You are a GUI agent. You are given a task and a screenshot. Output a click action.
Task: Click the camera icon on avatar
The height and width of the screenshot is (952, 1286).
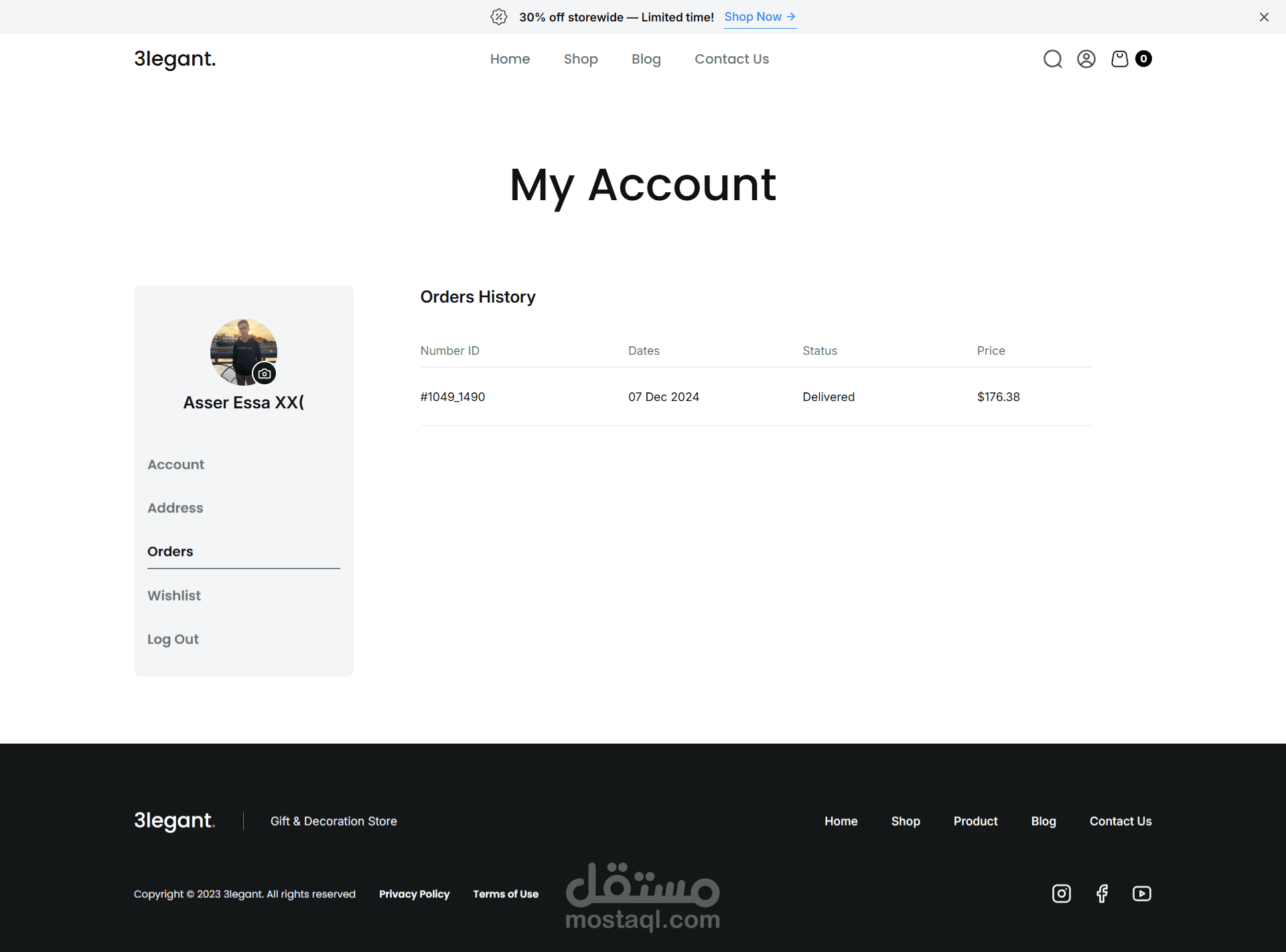[265, 374]
